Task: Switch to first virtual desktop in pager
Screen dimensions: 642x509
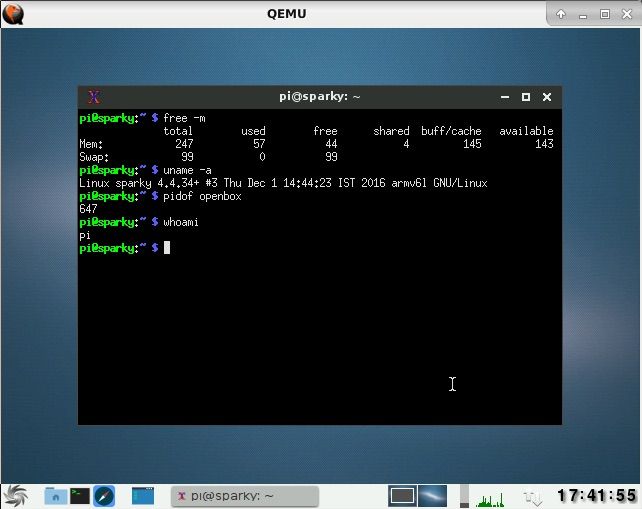Action: pyautogui.click(x=402, y=496)
